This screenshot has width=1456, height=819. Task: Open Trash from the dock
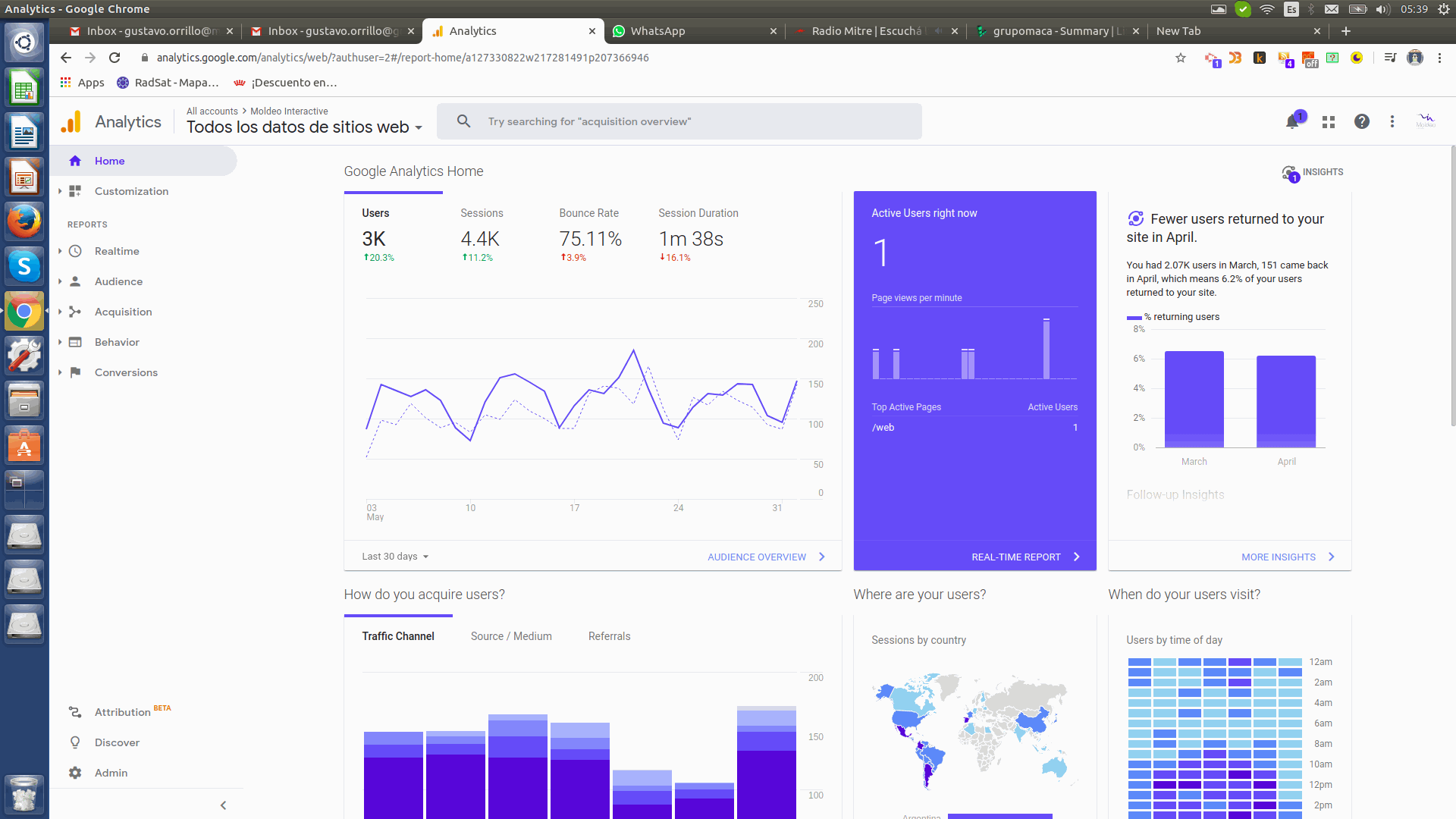tap(24, 794)
